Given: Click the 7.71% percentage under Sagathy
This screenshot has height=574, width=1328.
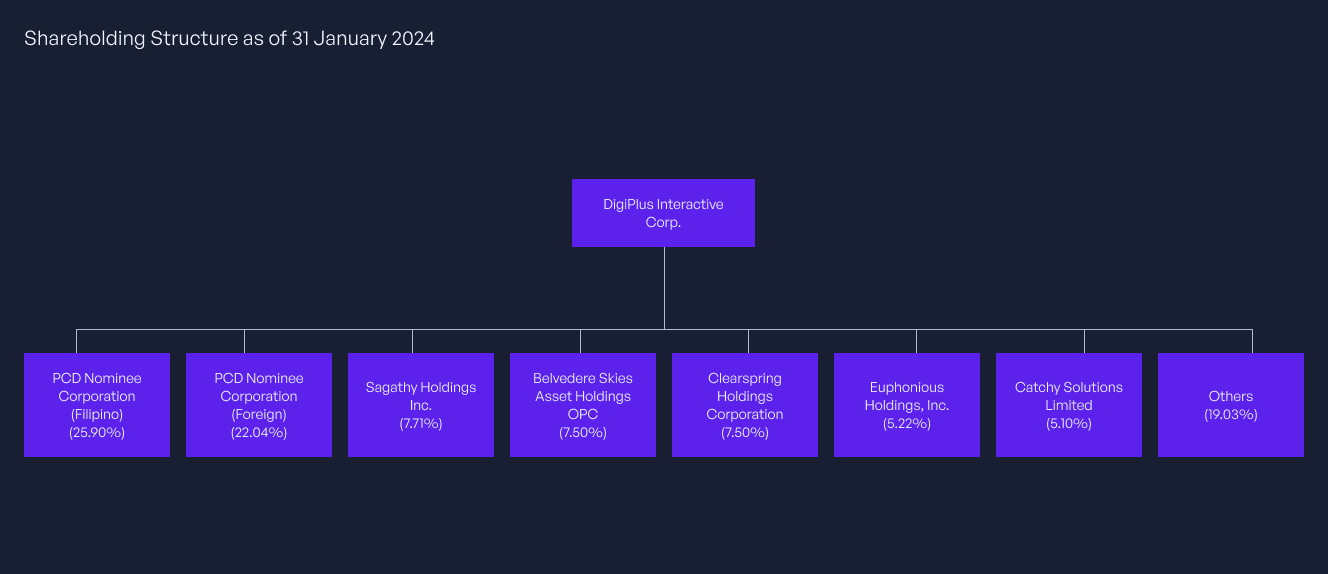Looking at the screenshot, I should click(x=421, y=424).
